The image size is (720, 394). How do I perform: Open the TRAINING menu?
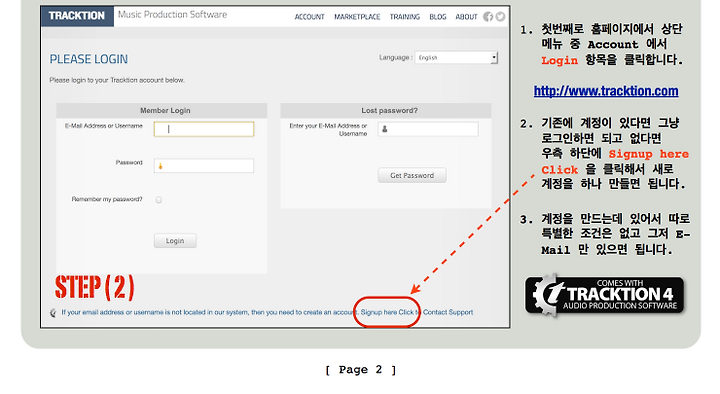click(x=405, y=17)
